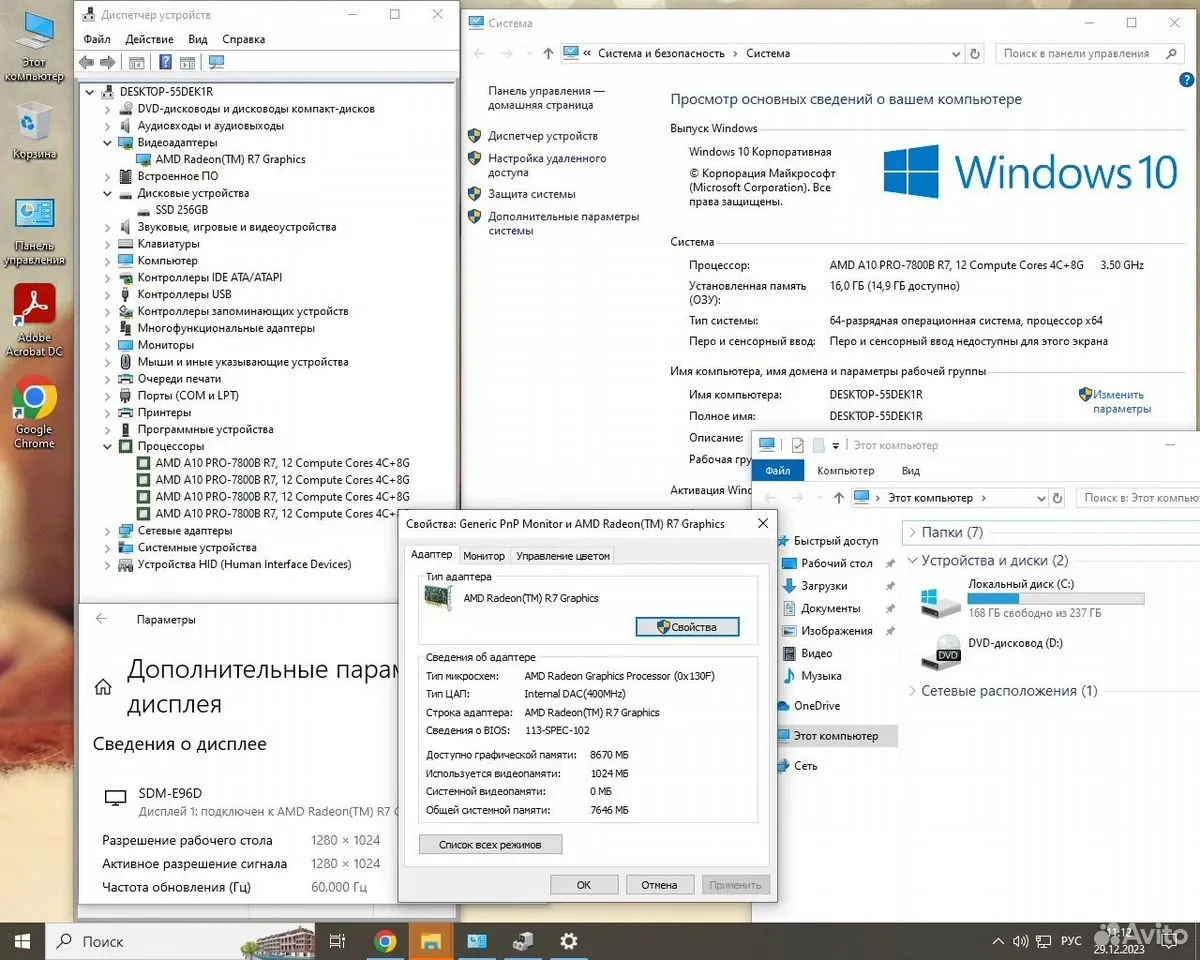Click the Windows Start button on taskbar
This screenshot has width=1200, height=960.
pos(23,941)
